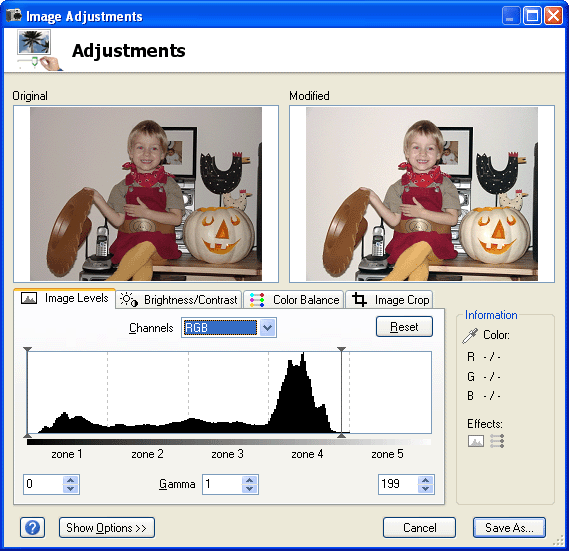Click the black level input field showing 0
This screenshot has width=569, height=551.
click(44, 484)
